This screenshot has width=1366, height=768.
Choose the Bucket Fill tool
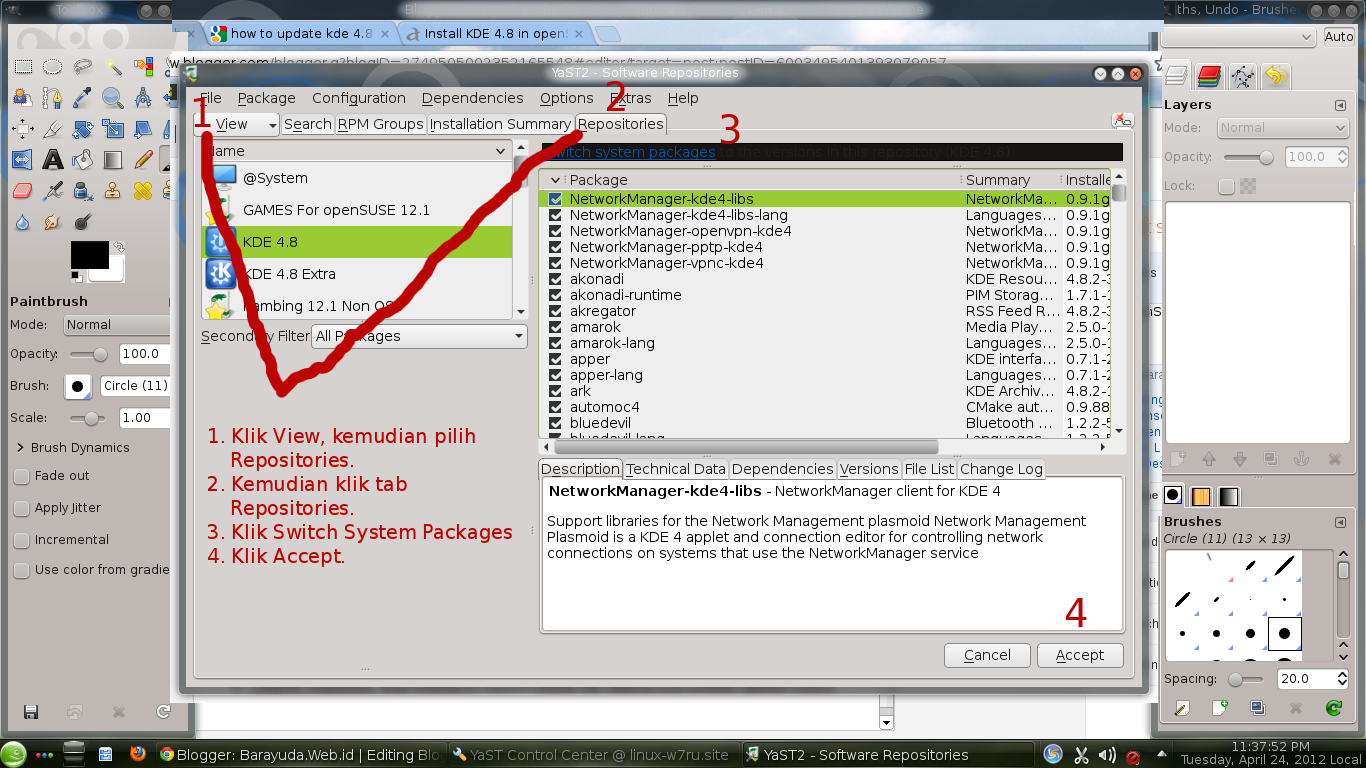[x=83, y=160]
